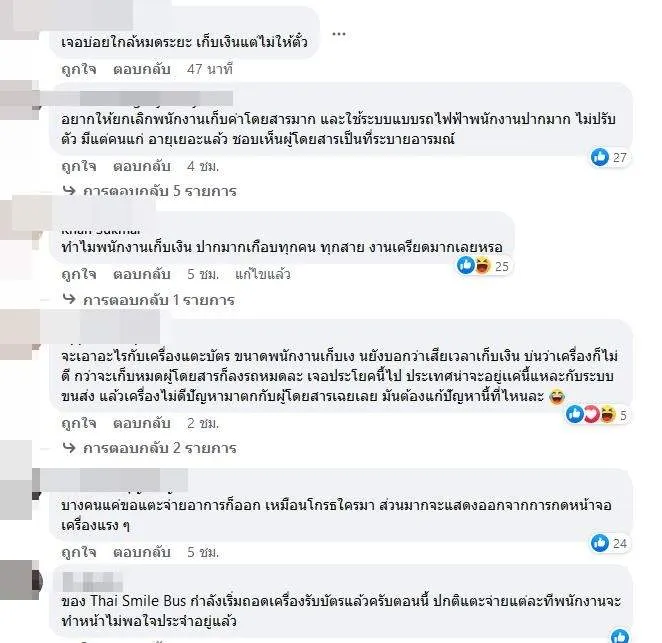Image resolution: width=662 pixels, height=643 pixels.
Task: Click ถูกใจ under the 47 นาที comment
Action: [x=79, y=69]
